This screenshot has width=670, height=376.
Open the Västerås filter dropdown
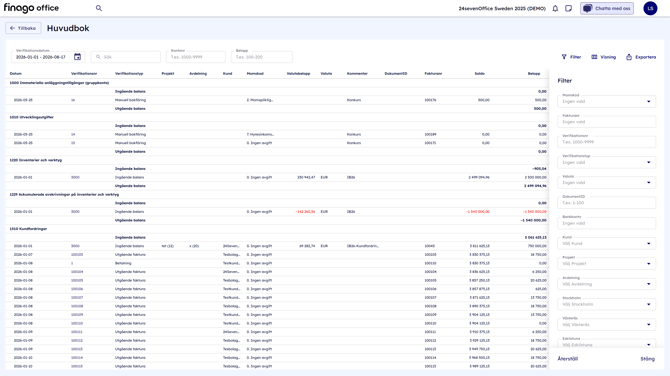click(x=606, y=325)
